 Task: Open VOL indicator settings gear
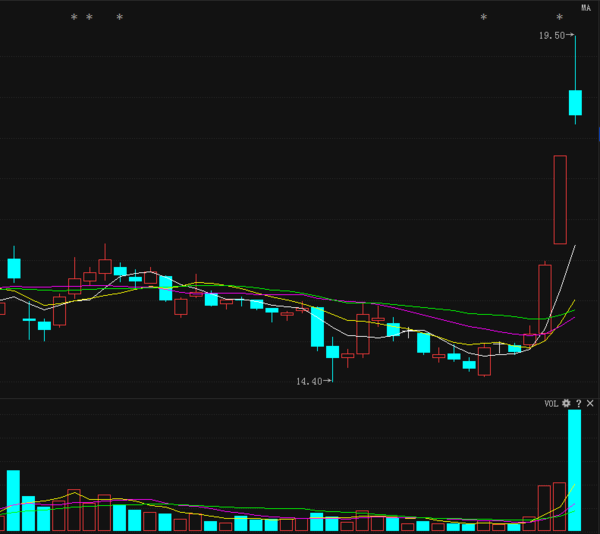pyautogui.click(x=566, y=403)
